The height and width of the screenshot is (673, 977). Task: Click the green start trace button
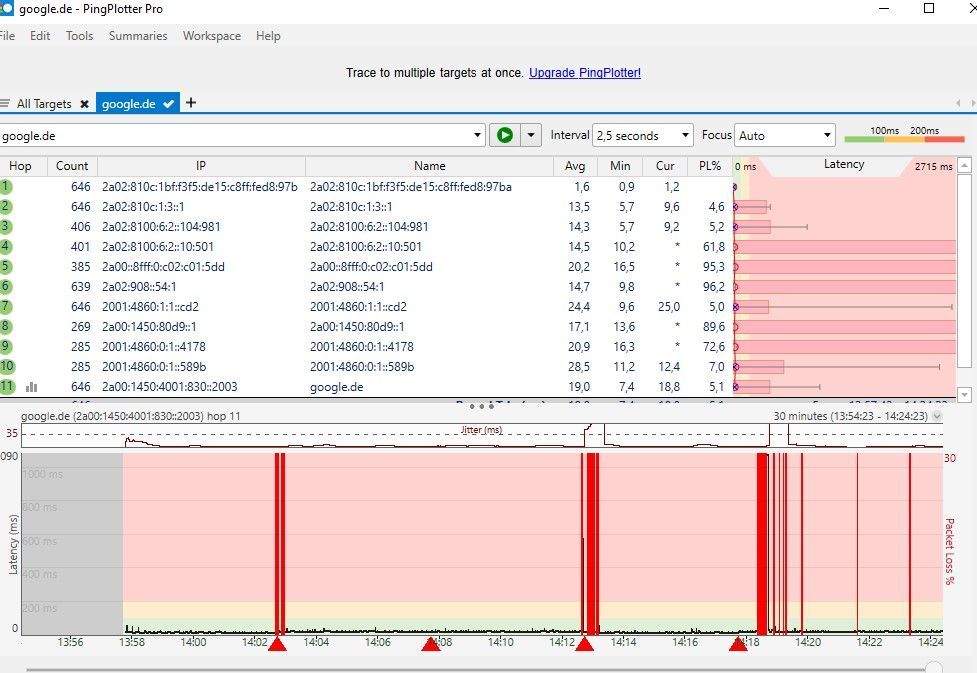[505, 135]
